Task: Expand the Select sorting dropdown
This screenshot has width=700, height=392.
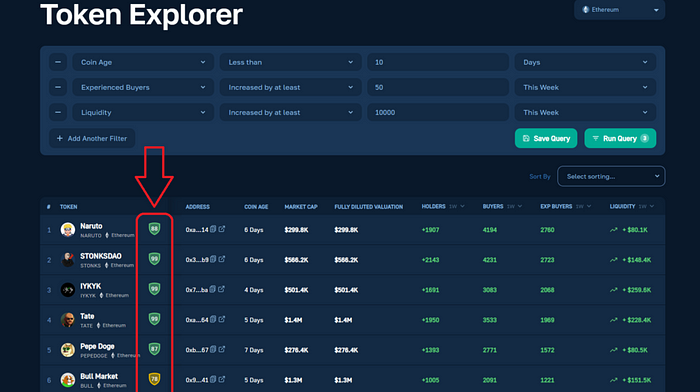Action: pos(611,176)
